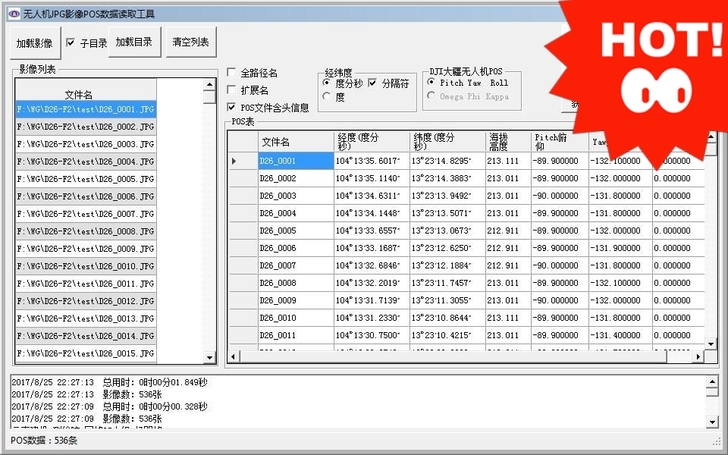Select D26_0007.JPG in the image list
The width and height of the screenshot is (728, 455).
coord(86,214)
